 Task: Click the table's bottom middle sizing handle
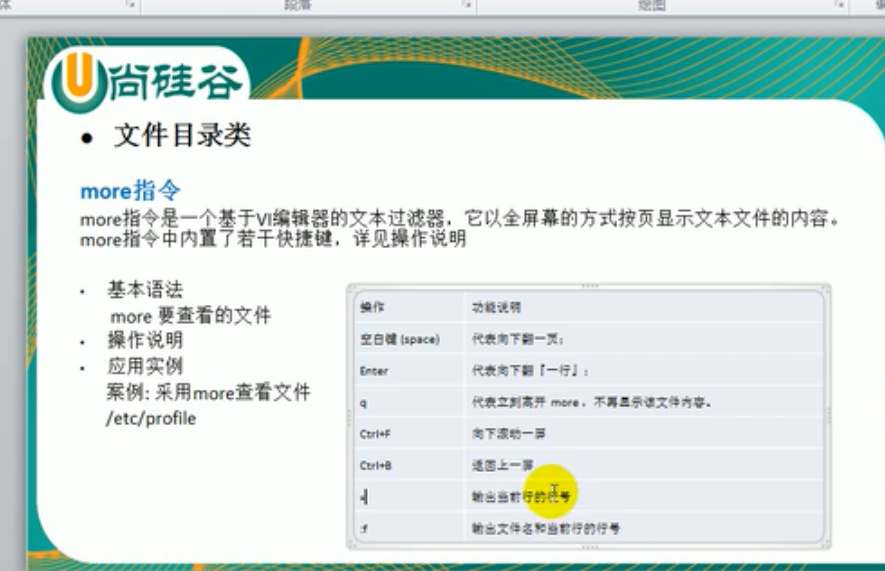pyautogui.click(x=590, y=547)
